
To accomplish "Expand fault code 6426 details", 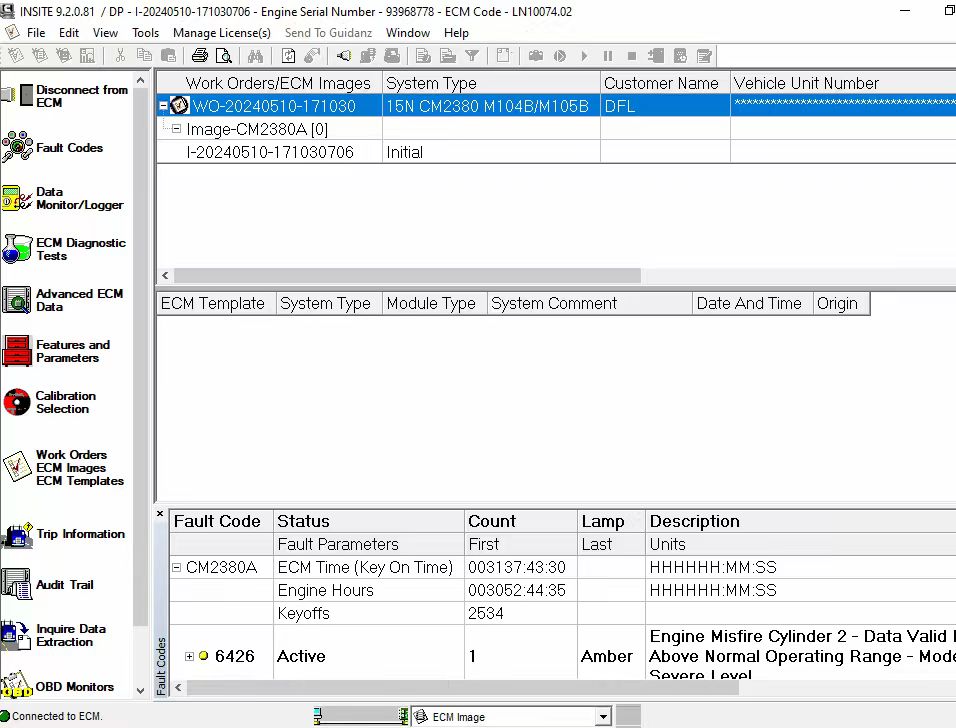I will (189, 656).
